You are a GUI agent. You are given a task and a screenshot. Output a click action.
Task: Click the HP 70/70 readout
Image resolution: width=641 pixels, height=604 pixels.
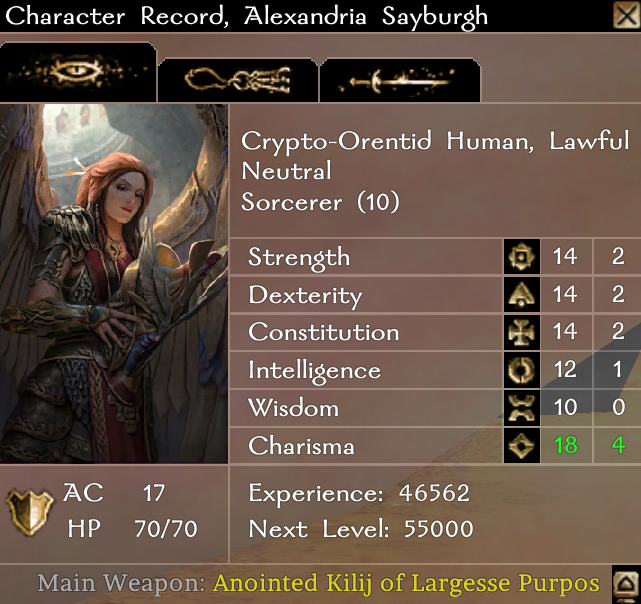pos(133,528)
